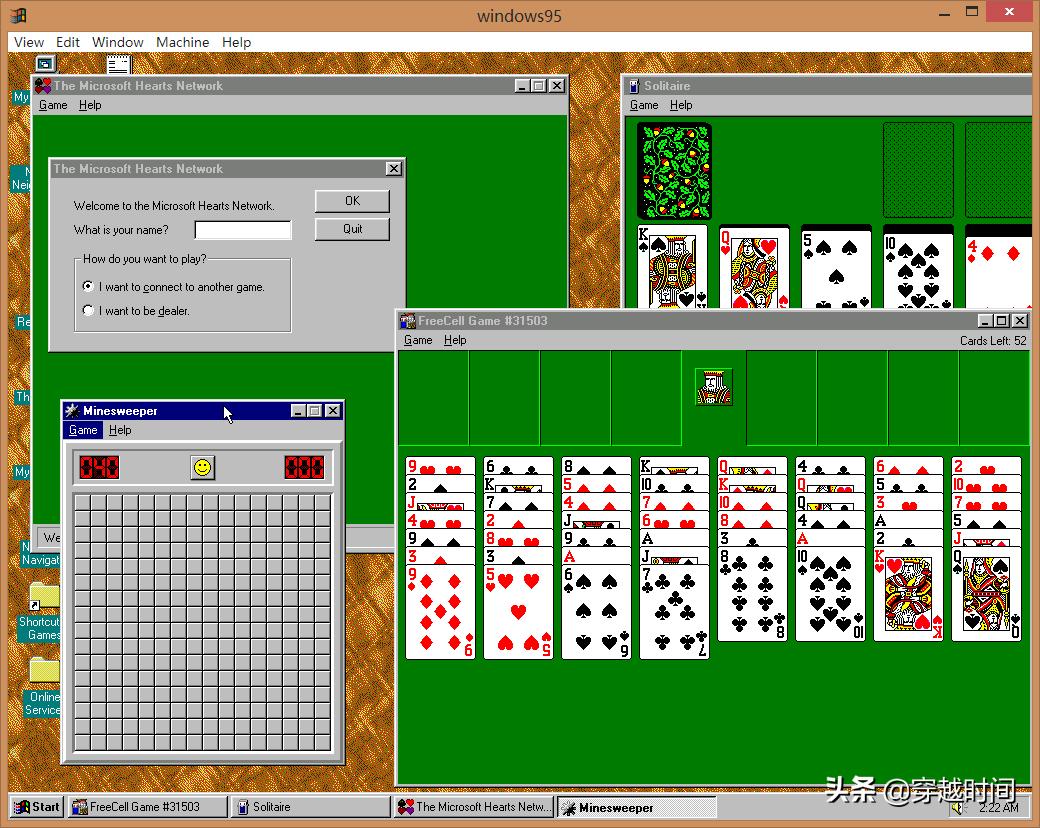Screen dimensions: 1040x828
Task: Open the emulator Machine menu
Action: point(182,42)
